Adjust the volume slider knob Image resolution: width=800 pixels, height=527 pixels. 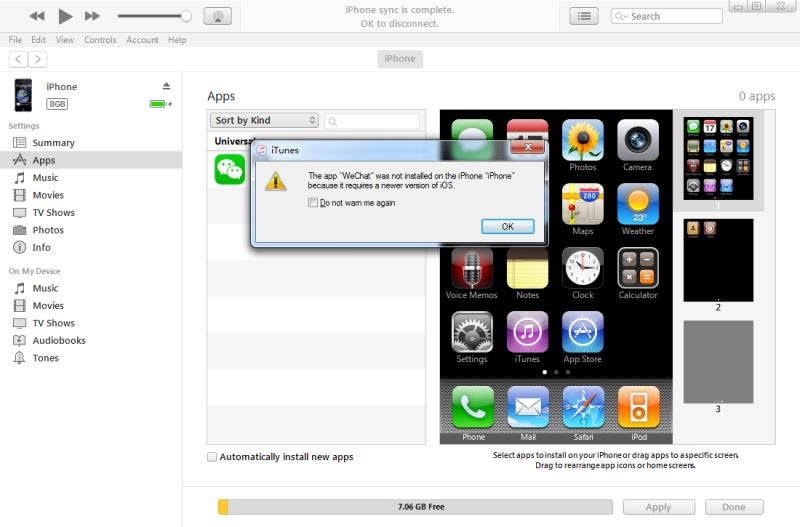click(x=186, y=16)
